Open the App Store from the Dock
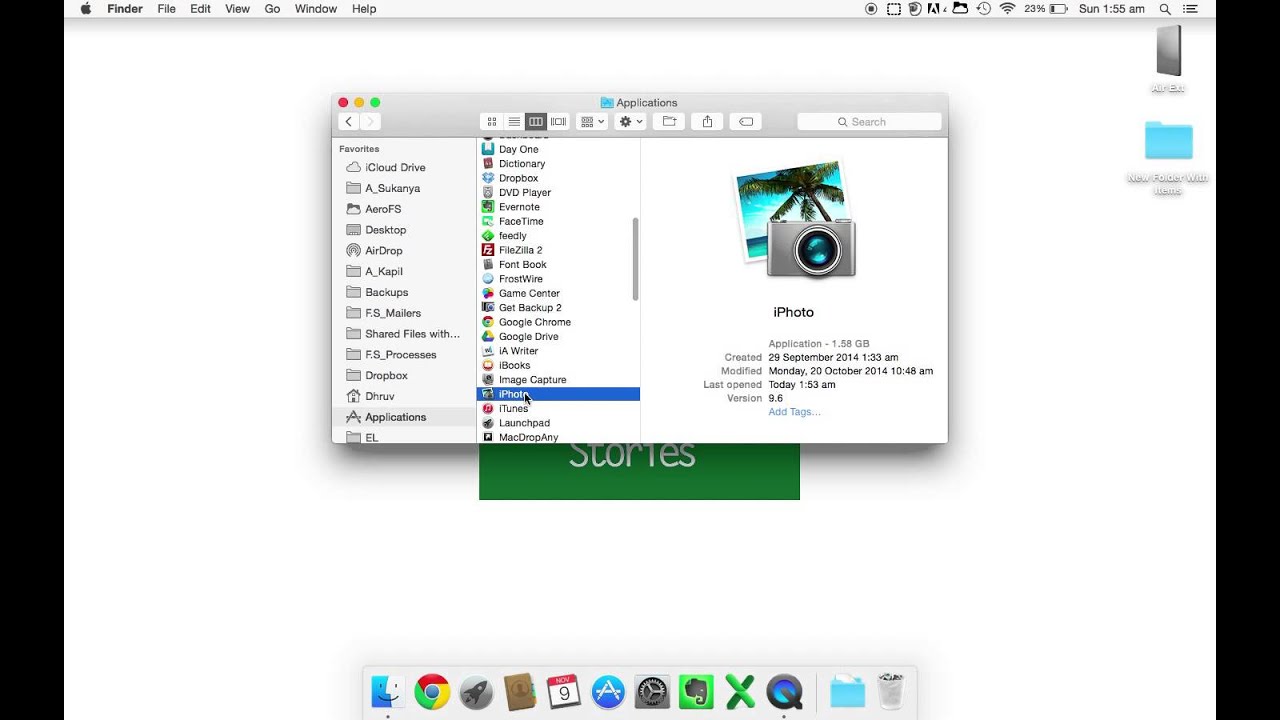The height and width of the screenshot is (720, 1280). pos(608,692)
